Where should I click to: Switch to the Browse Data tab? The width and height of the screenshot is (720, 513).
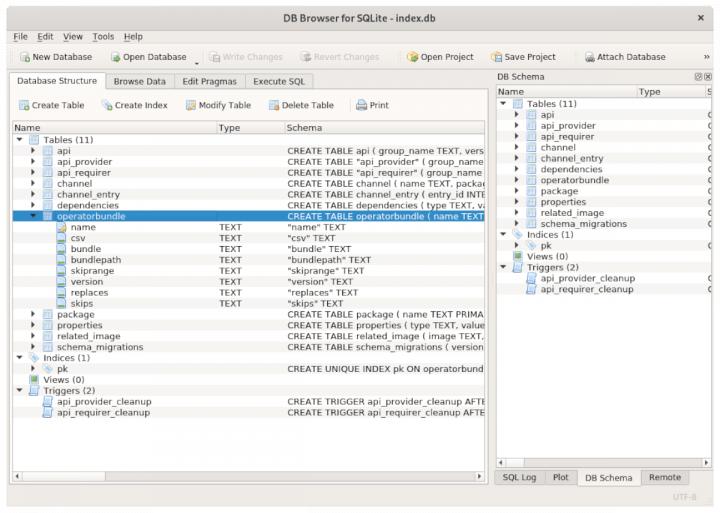(x=139, y=81)
